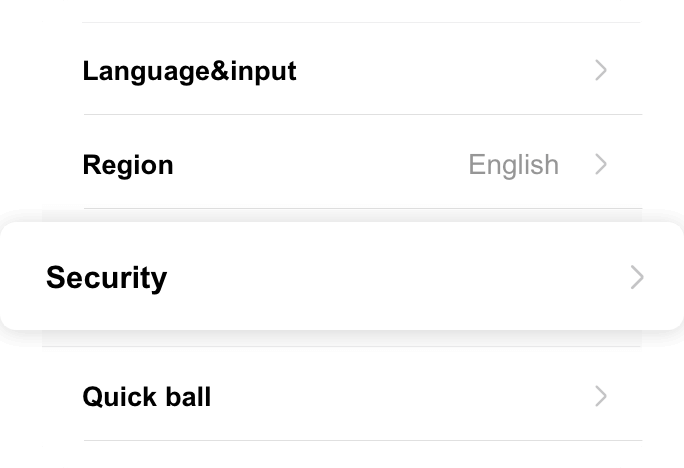The image size is (684, 468).
Task: Expand Quick ball using its right chevron
Action: 601,396
